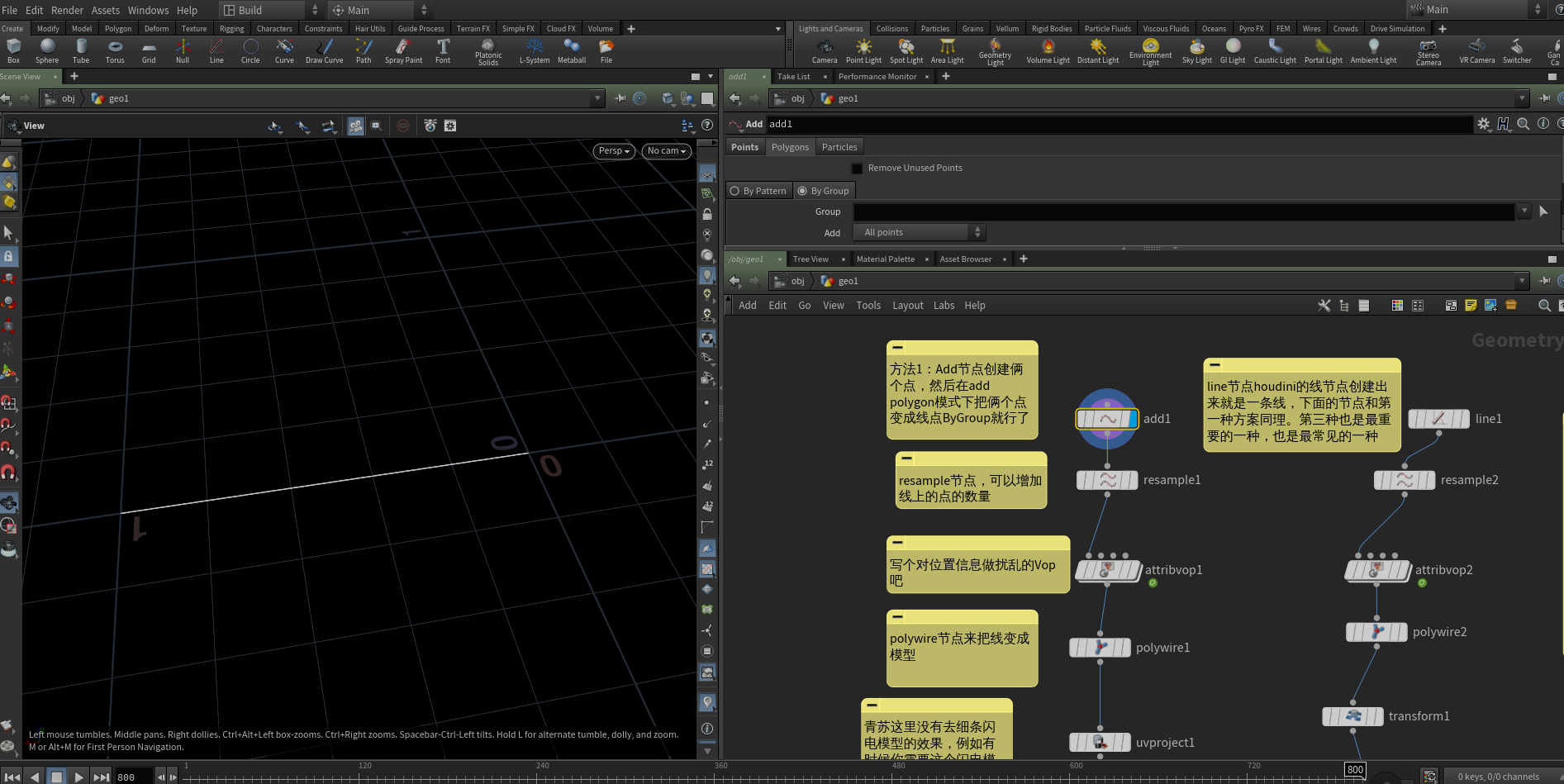Open the All points dropdown
The height and width of the screenshot is (784, 1564).
920,233
